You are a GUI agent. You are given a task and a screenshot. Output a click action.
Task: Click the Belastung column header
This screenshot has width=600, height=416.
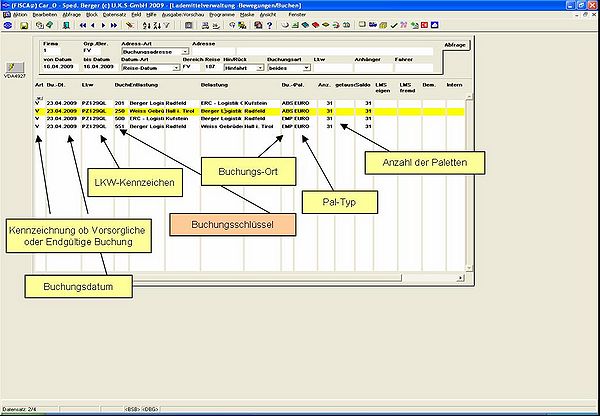tap(214, 85)
